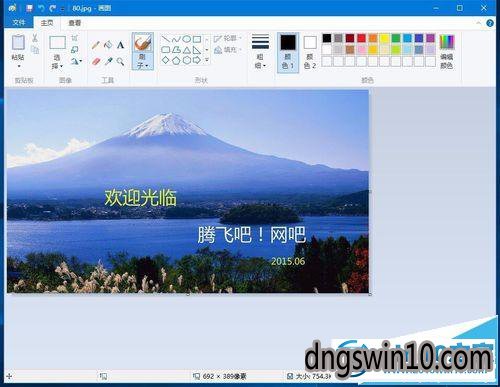Select the Color picker eyedropper tool

[x=108, y=61]
